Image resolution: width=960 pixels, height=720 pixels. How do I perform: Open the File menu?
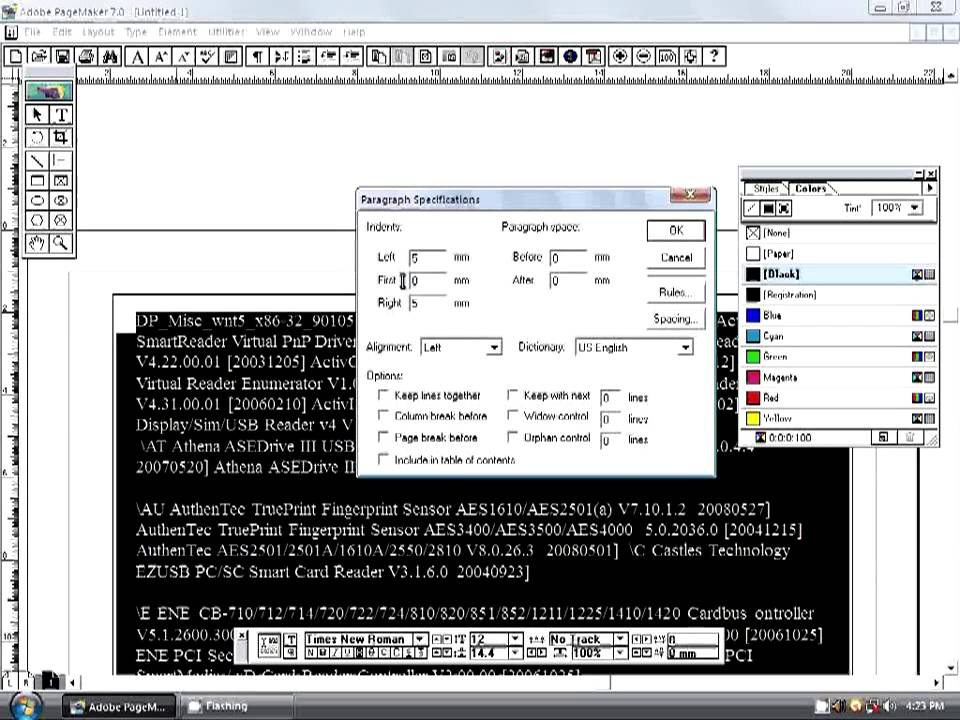32,32
